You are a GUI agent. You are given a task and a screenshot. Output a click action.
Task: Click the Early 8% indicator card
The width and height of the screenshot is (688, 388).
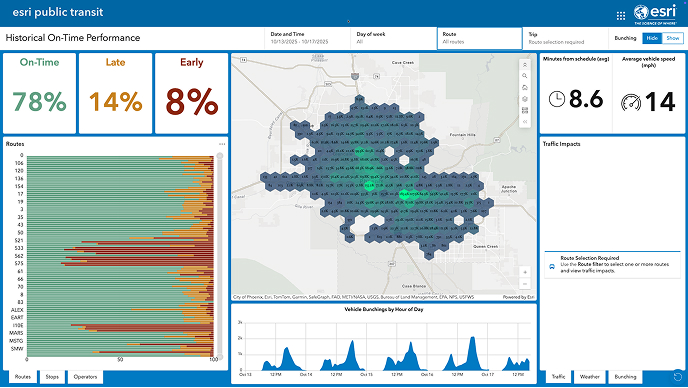point(192,93)
